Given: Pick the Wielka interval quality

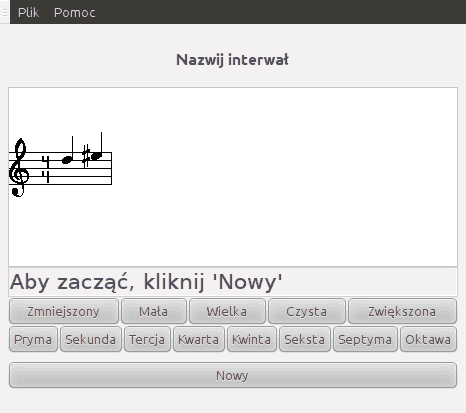Looking at the screenshot, I should coord(227,311).
